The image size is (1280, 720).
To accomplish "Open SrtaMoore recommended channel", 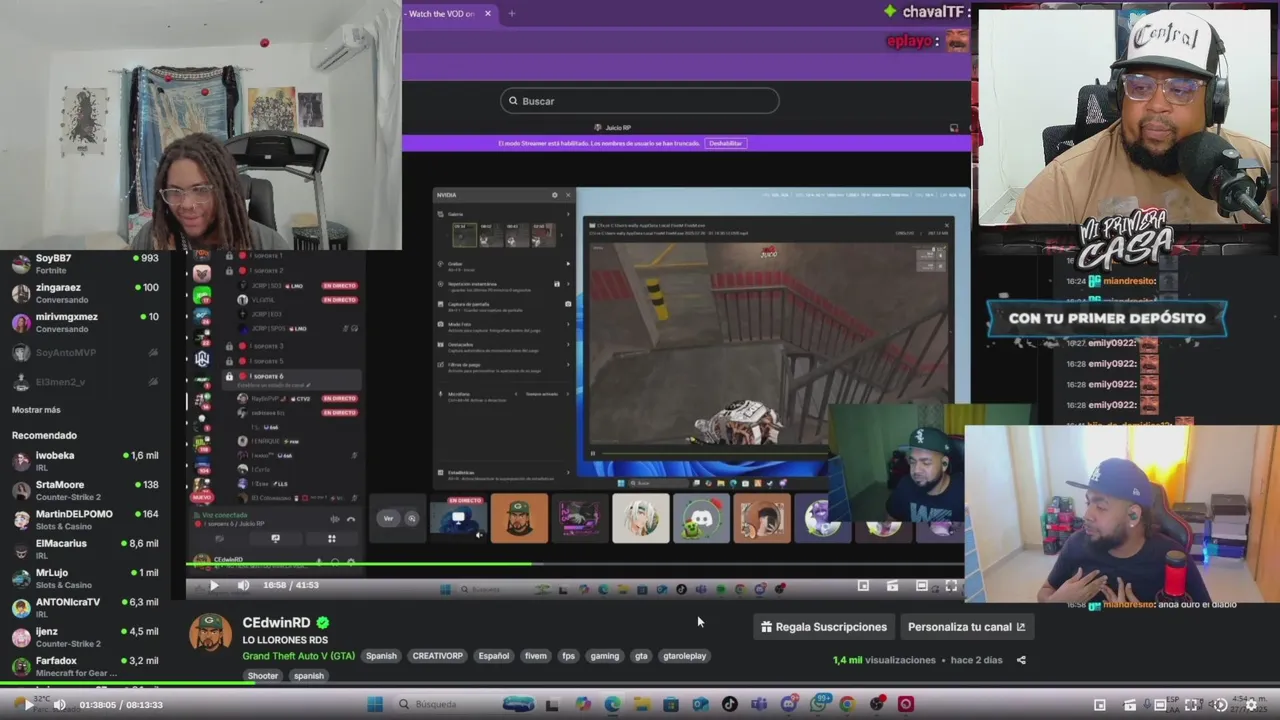I will point(85,490).
